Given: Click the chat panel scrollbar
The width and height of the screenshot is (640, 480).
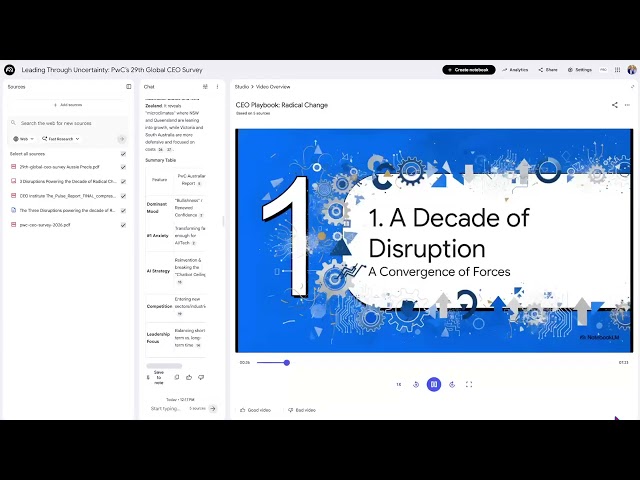Looking at the screenshot, I should (223, 221).
